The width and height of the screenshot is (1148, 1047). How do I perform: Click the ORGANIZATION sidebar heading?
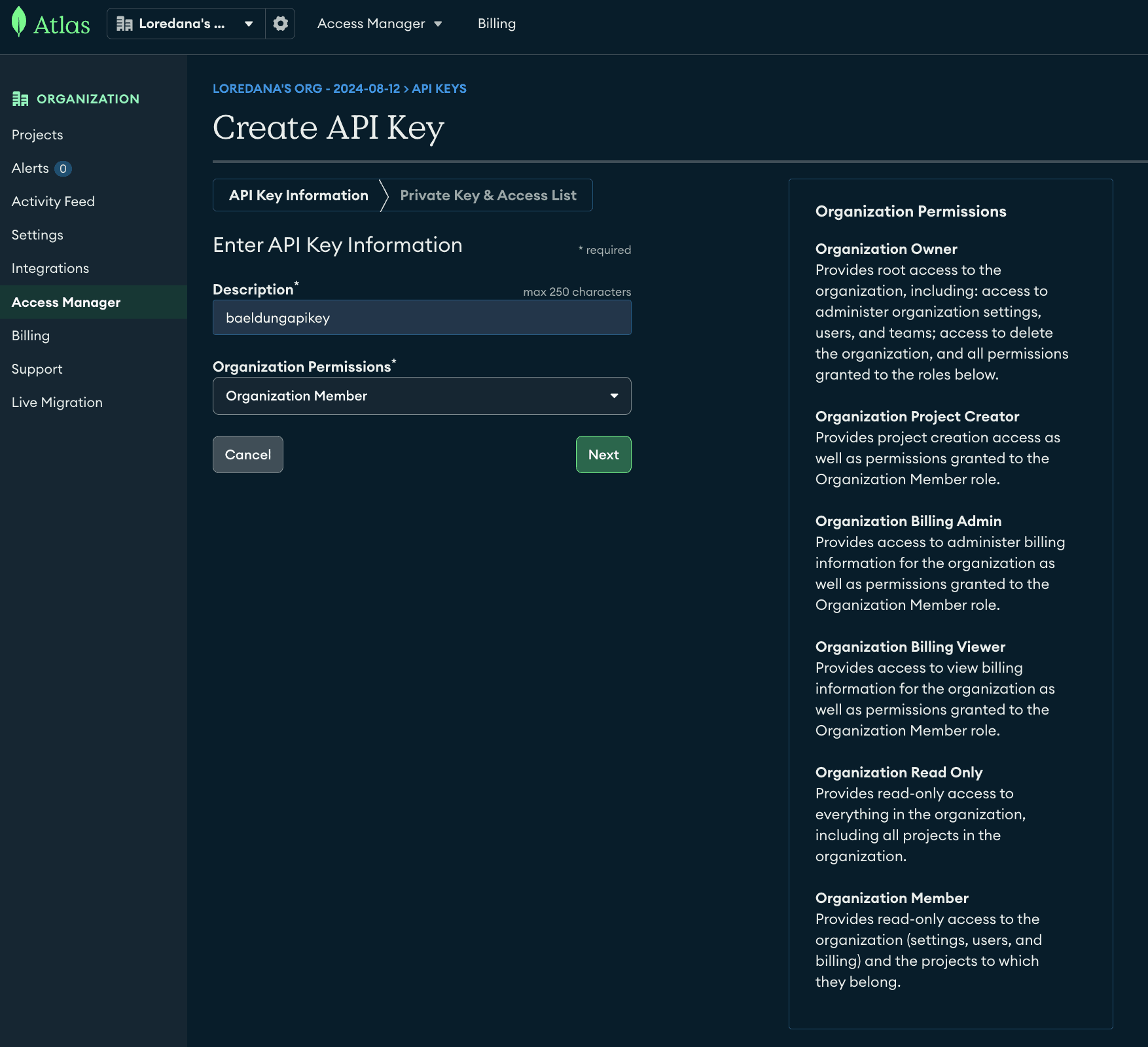tap(88, 99)
